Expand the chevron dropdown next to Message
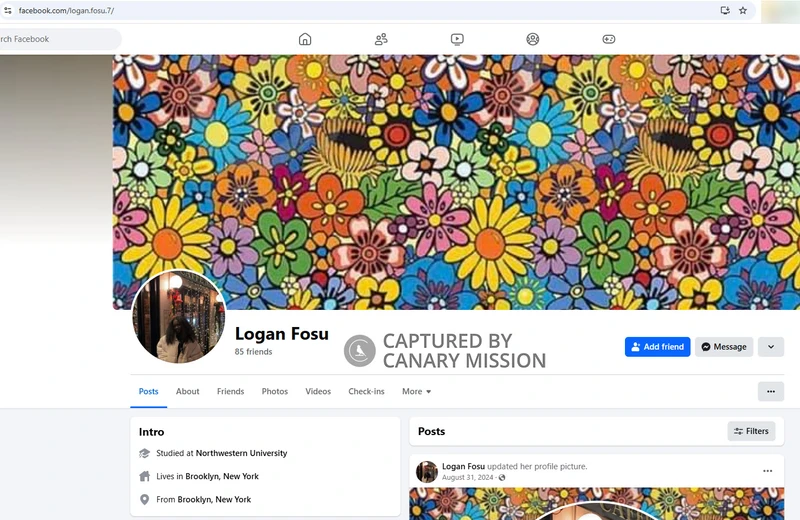800x520 pixels. [x=771, y=347]
